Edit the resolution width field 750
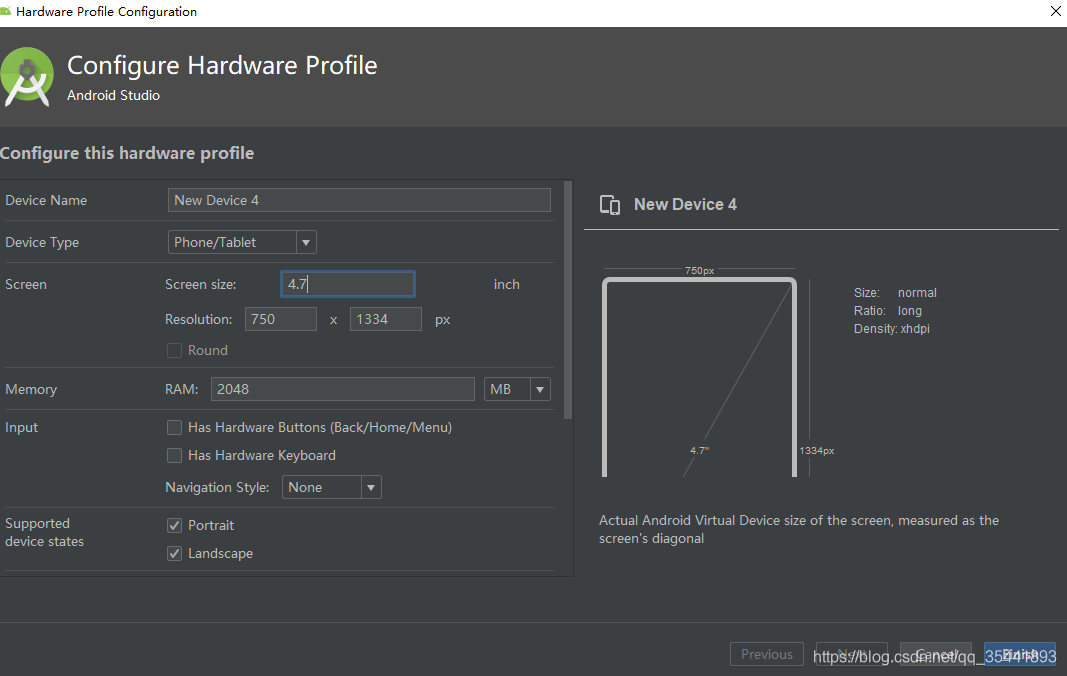The image size is (1067, 676). tap(280, 319)
